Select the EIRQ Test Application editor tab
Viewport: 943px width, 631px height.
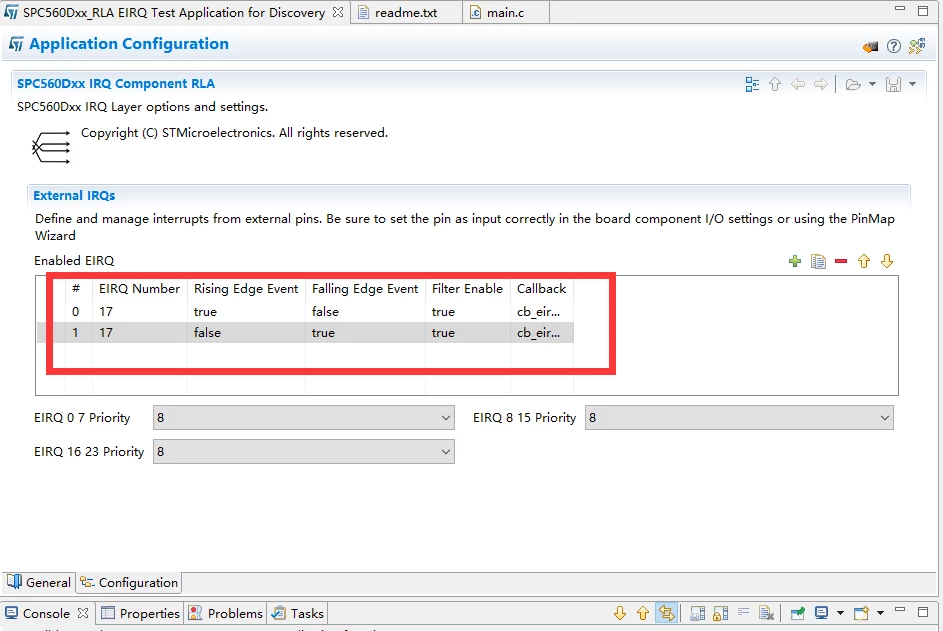coord(173,13)
